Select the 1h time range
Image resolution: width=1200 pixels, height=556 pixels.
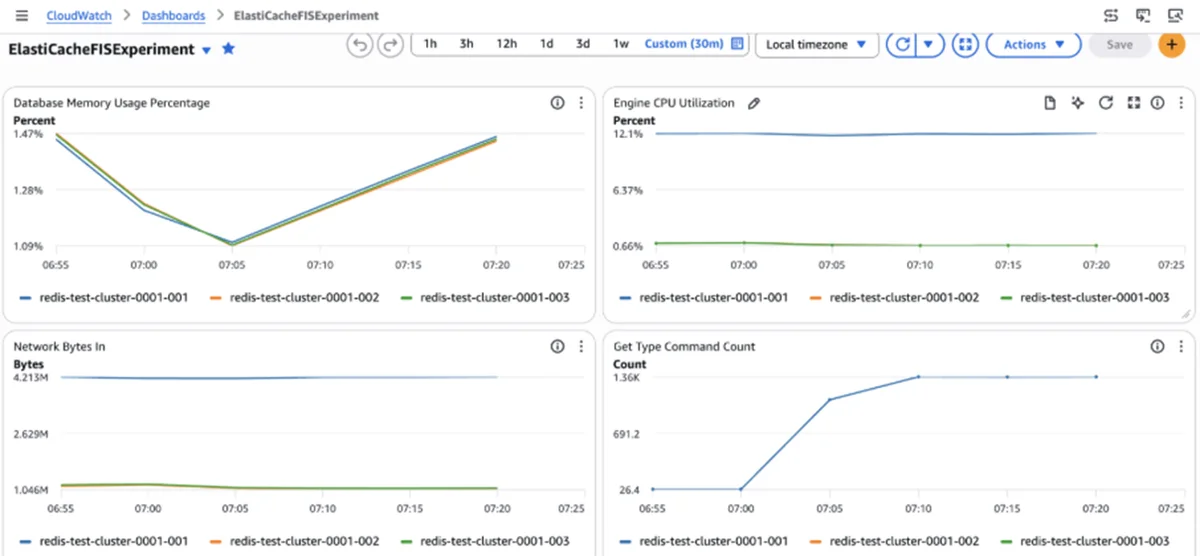coord(430,44)
